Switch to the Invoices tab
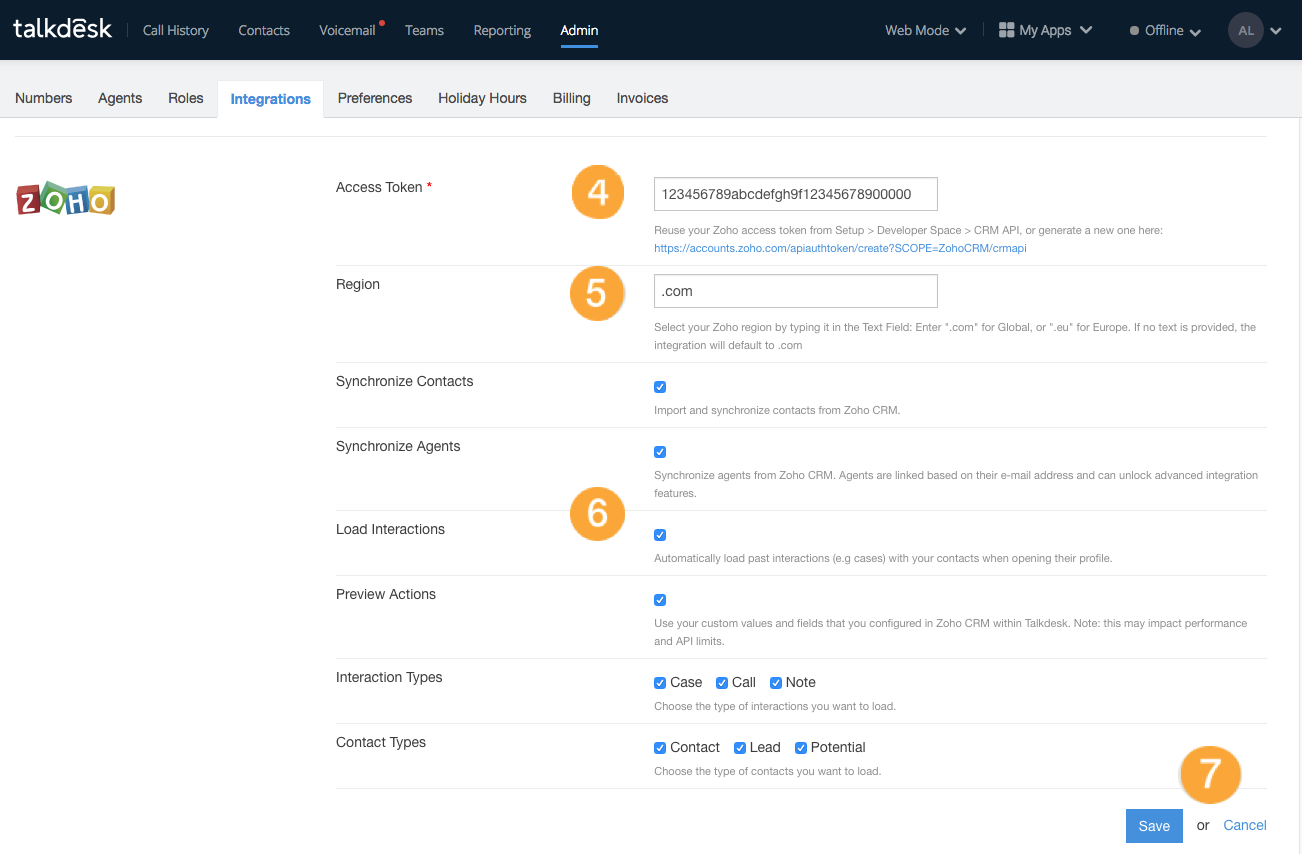 642,98
